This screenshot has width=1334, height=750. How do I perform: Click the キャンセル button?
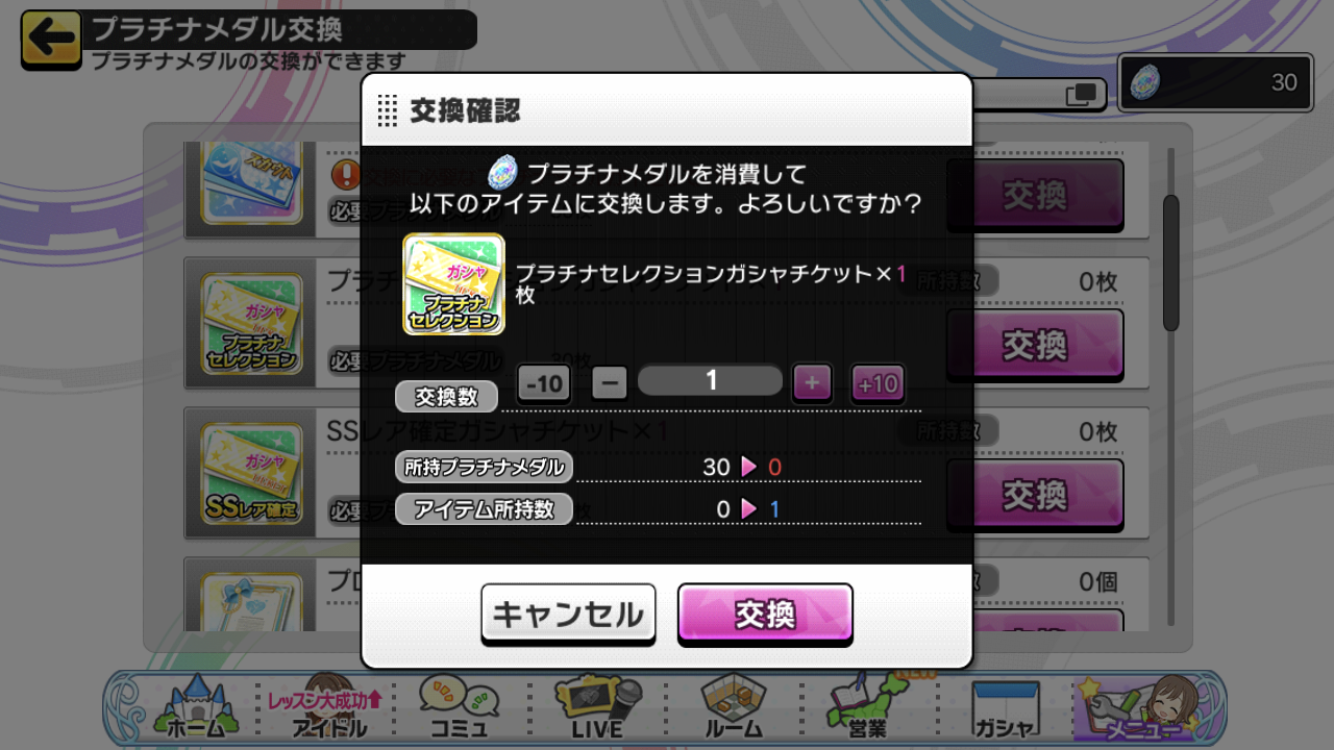click(x=568, y=614)
